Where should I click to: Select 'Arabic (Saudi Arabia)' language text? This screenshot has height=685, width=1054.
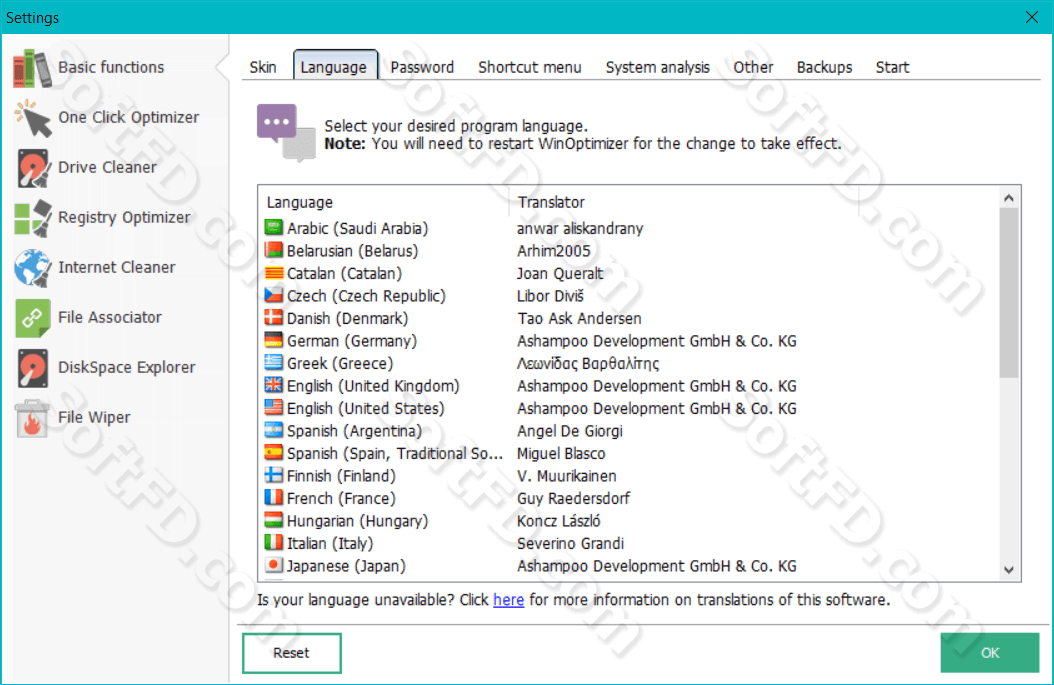[x=358, y=229]
